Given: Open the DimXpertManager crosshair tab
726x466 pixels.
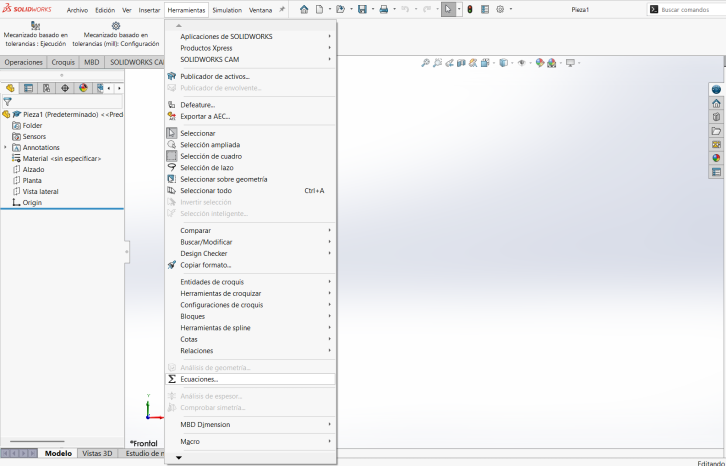Looking at the screenshot, I should coord(65,88).
